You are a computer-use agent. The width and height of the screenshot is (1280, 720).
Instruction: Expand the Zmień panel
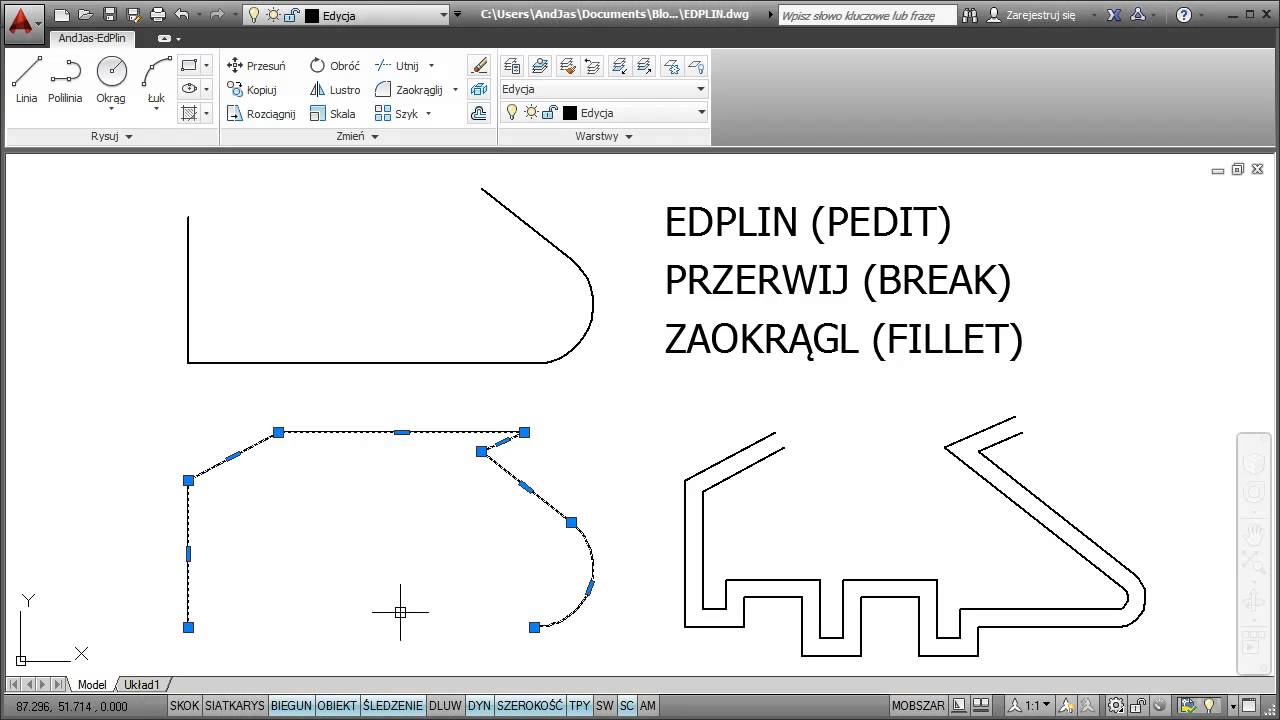click(358, 136)
